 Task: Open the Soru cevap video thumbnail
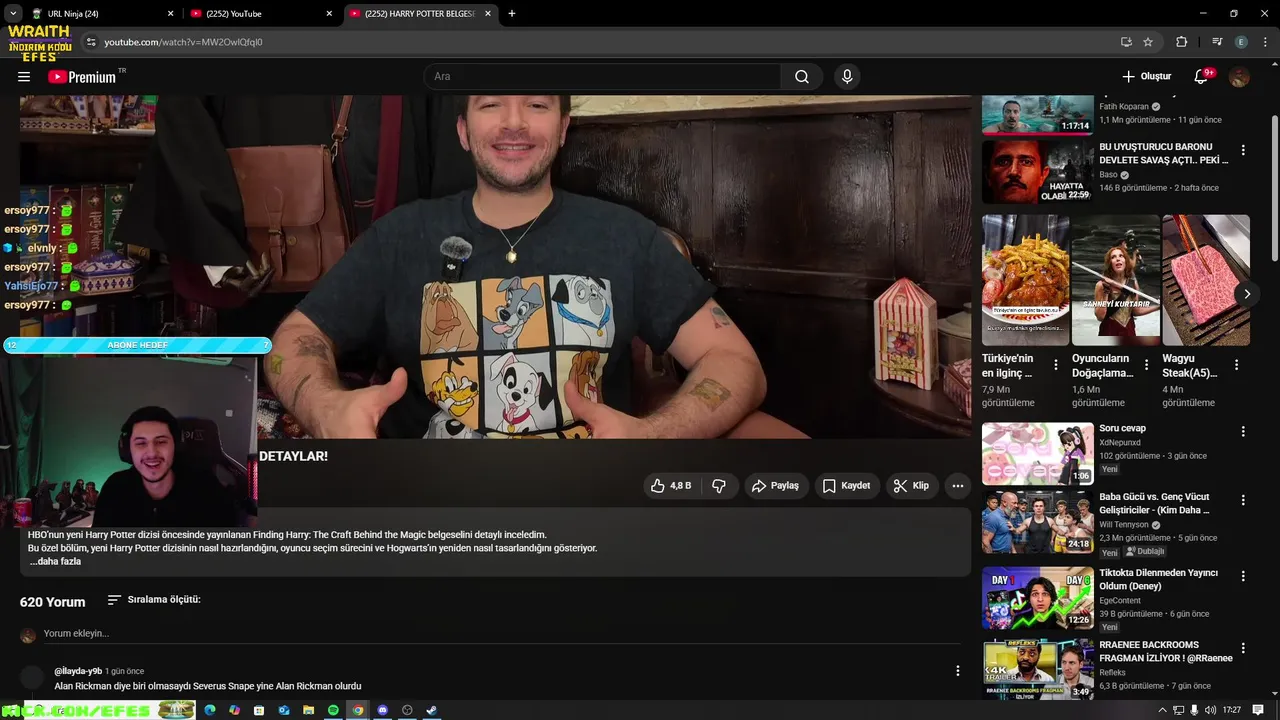pos(1037,454)
